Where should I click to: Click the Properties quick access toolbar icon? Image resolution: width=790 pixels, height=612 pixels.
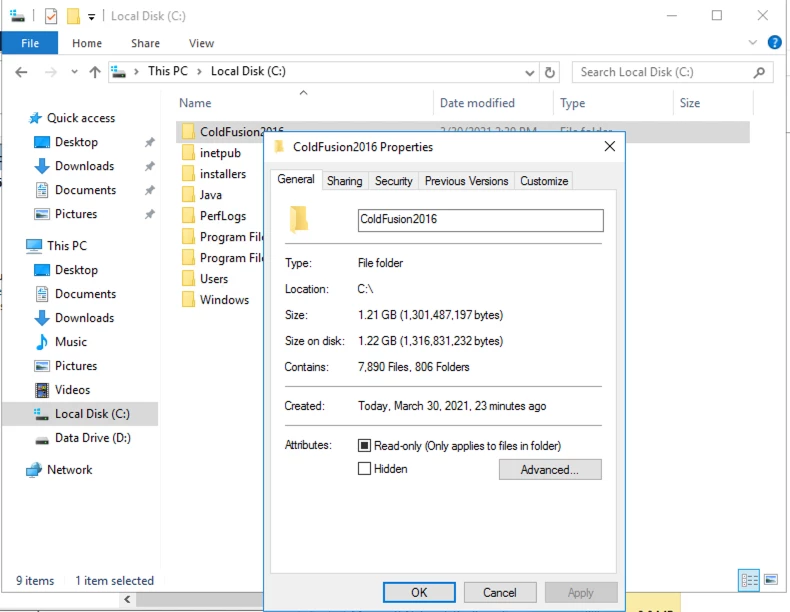51,16
